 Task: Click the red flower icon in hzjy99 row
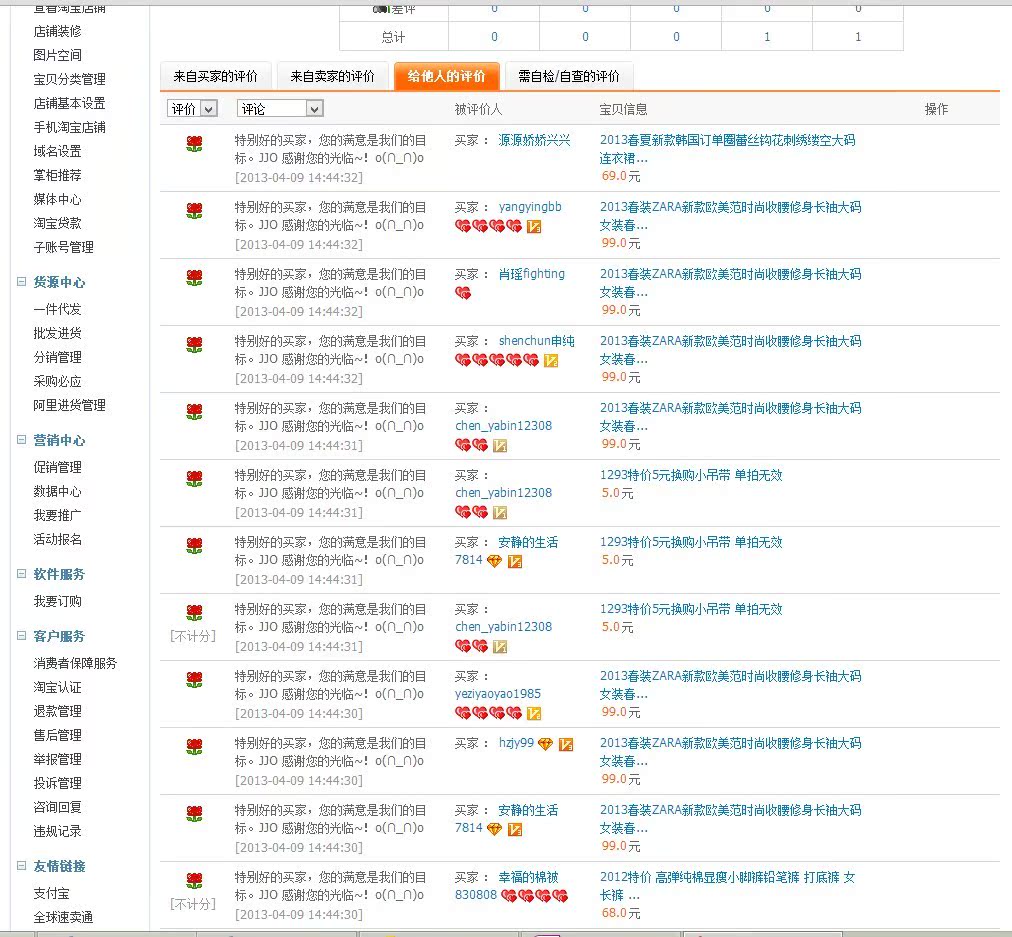coord(194,747)
